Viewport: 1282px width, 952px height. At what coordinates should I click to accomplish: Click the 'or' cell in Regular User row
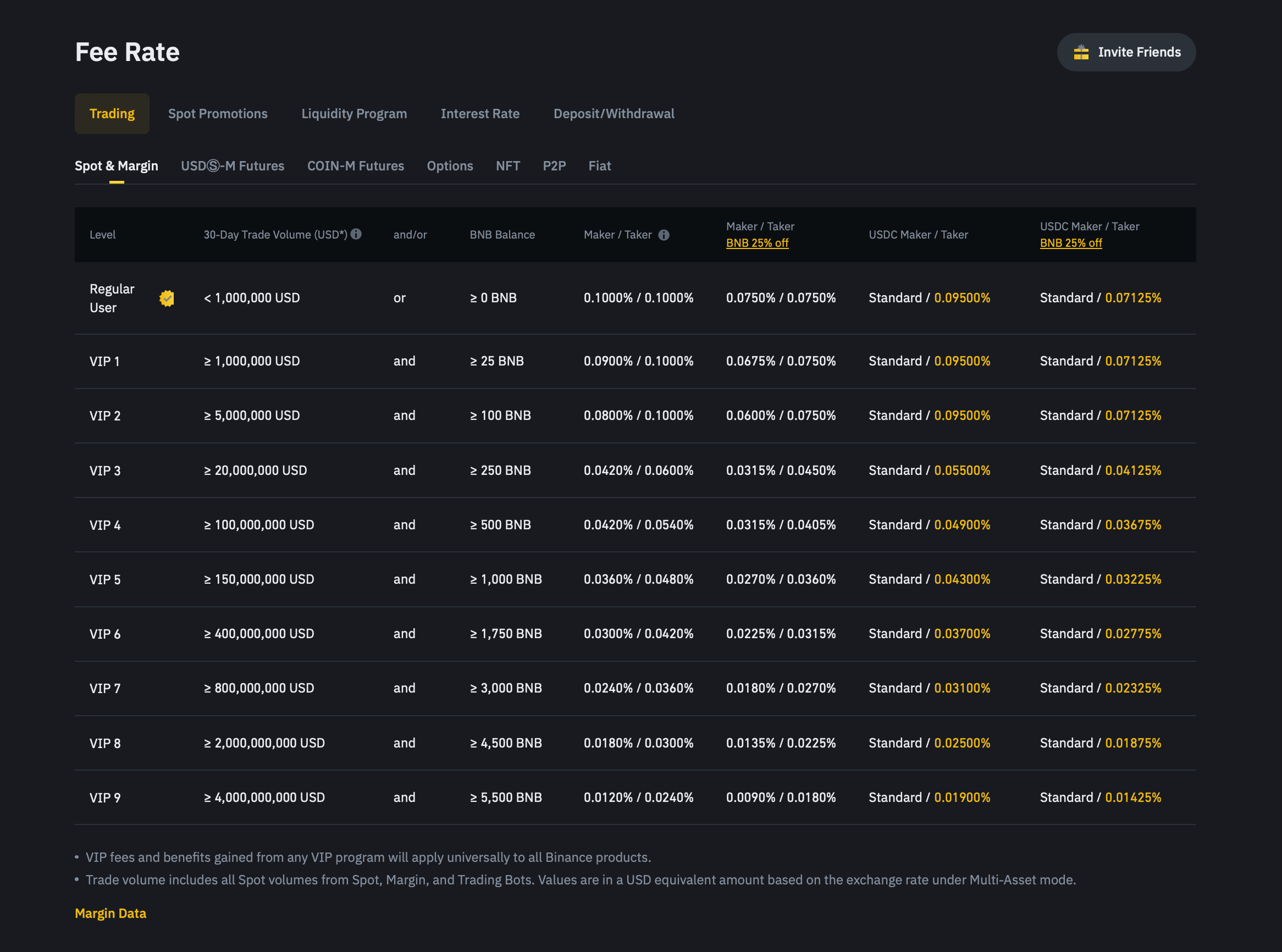[400, 298]
